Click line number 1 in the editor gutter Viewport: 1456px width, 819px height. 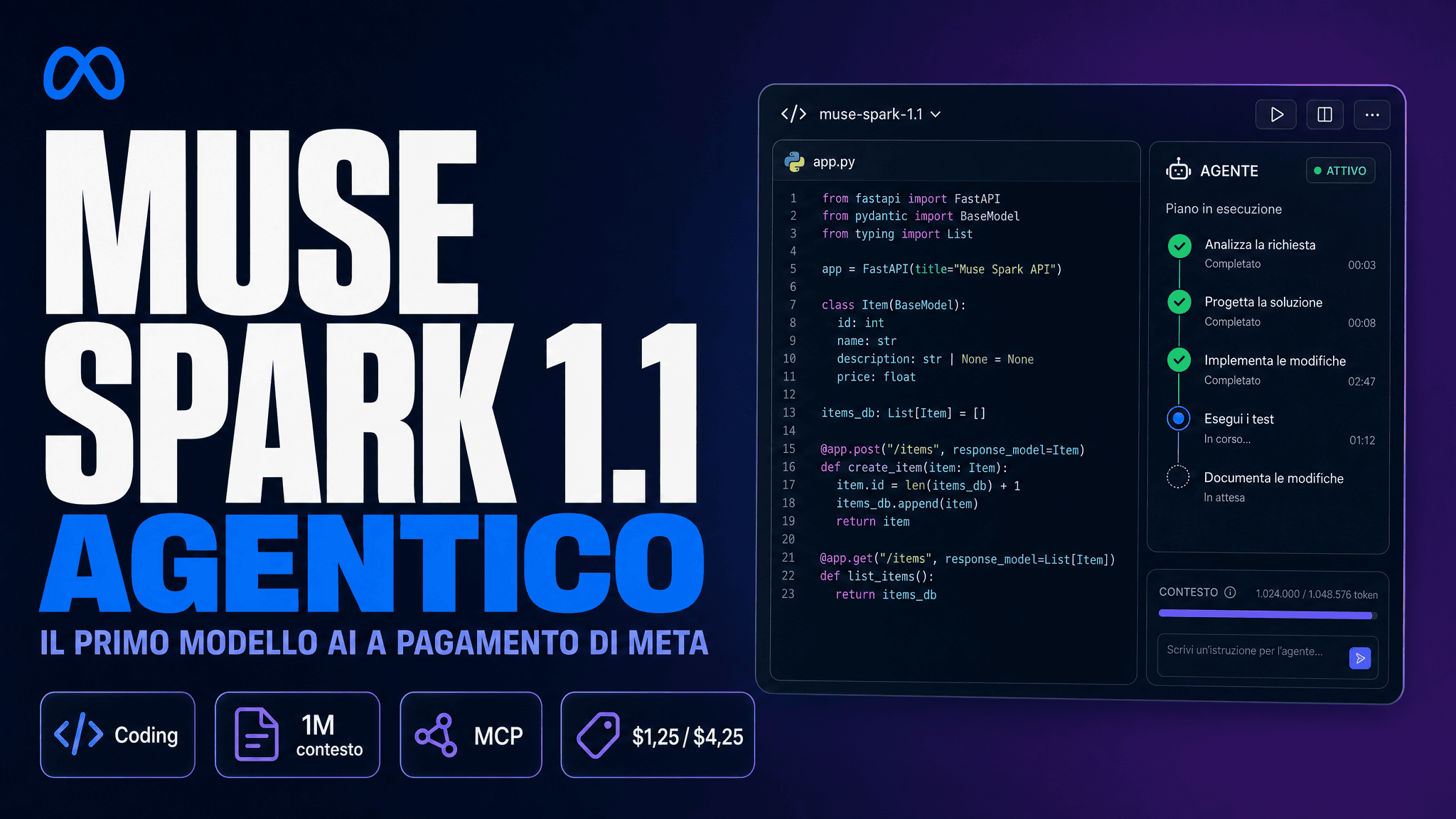tap(793, 198)
